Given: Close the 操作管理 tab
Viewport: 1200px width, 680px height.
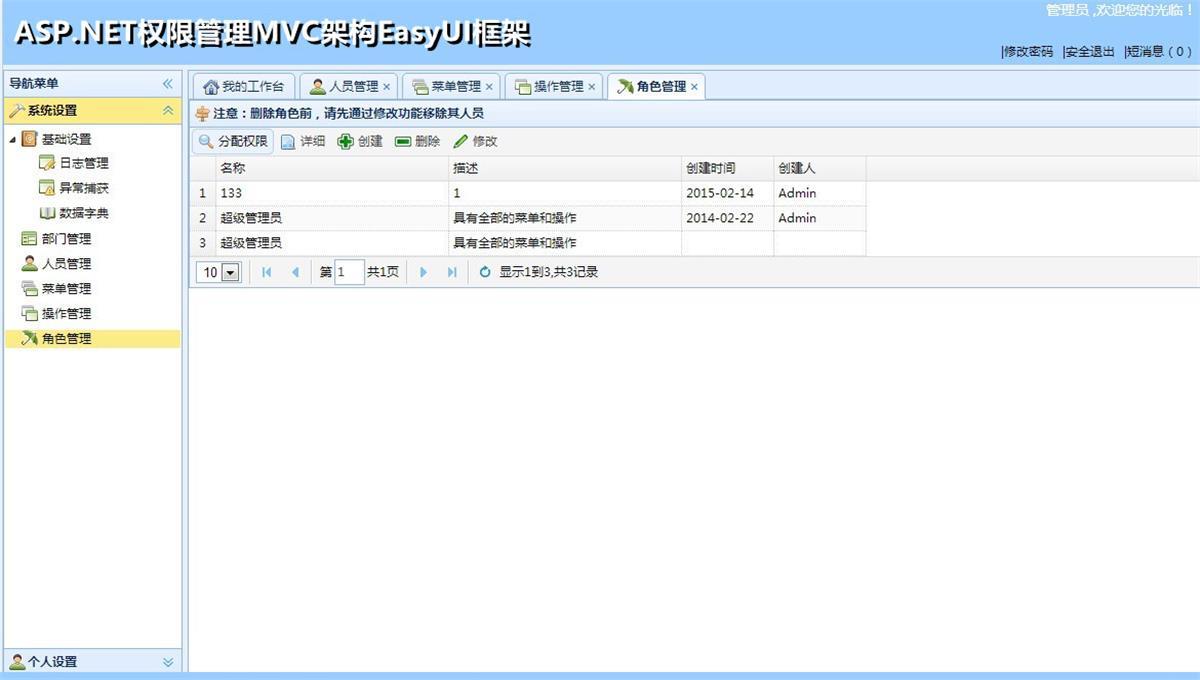Looking at the screenshot, I should 592,87.
